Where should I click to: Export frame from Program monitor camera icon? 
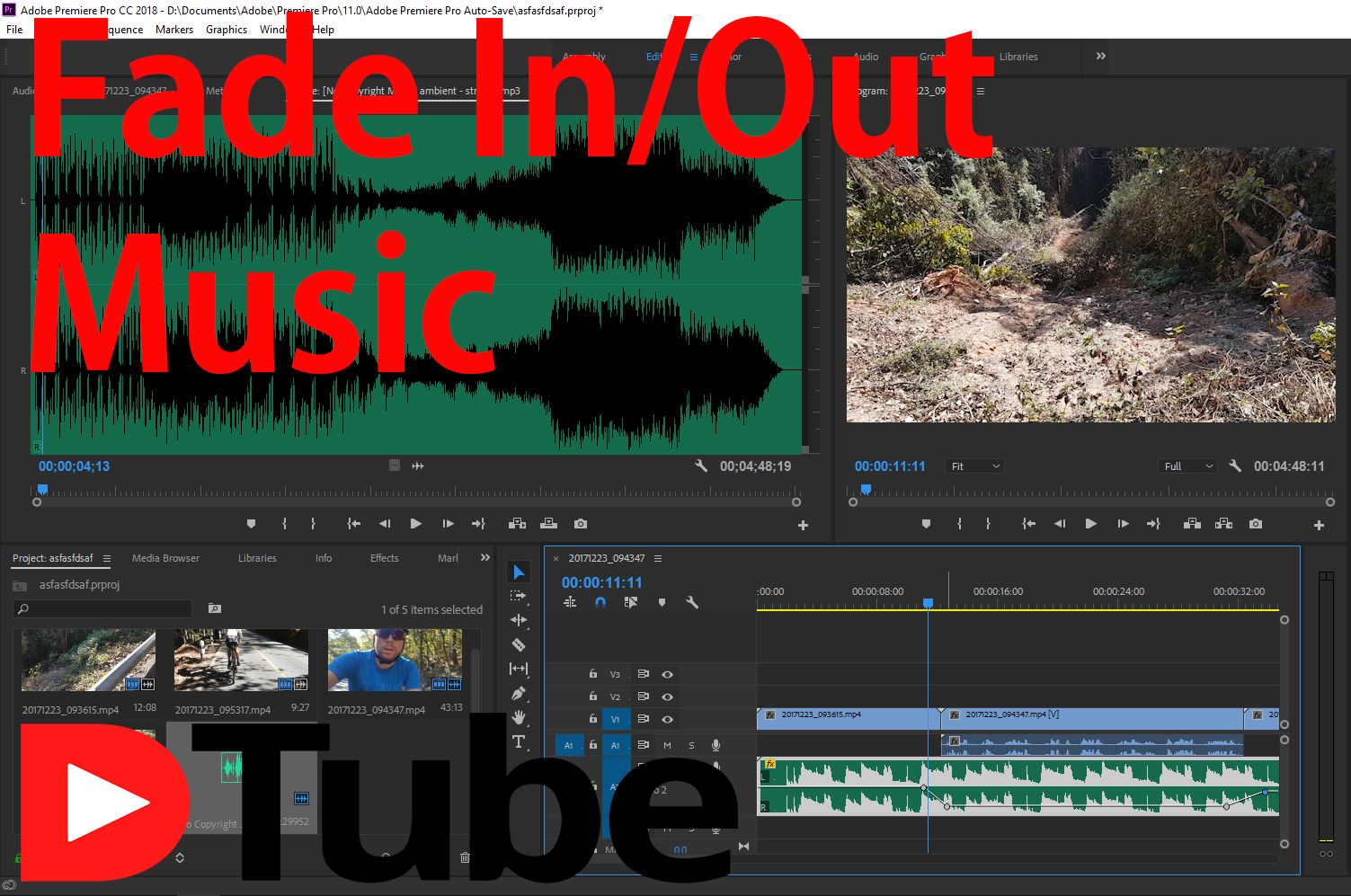1256,524
